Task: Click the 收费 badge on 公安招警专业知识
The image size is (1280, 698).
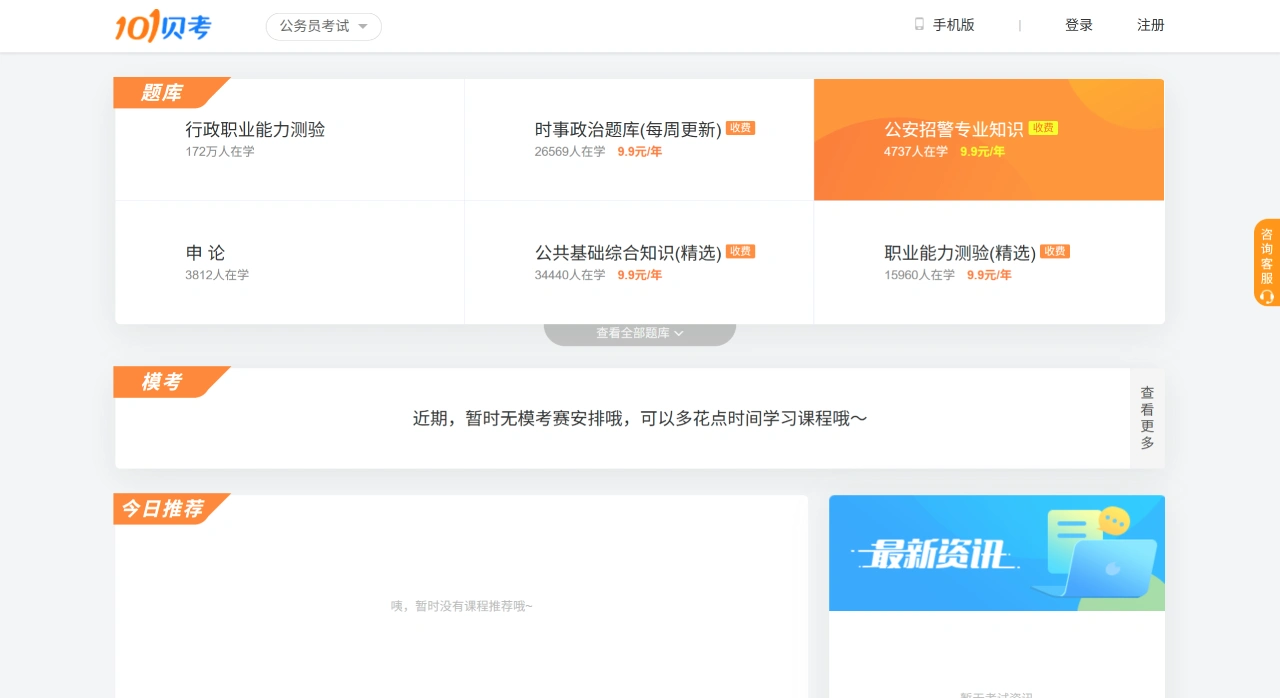Action: click(1043, 128)
